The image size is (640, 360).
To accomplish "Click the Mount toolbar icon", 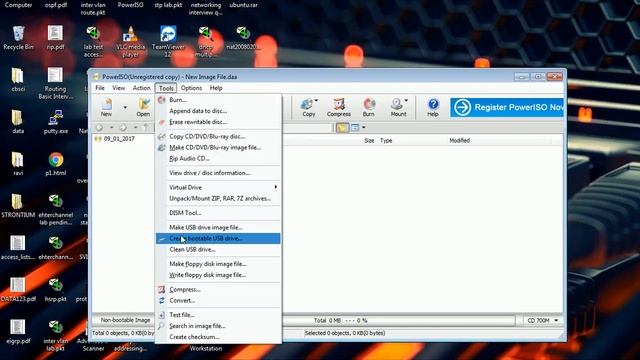I will point(398,107).
